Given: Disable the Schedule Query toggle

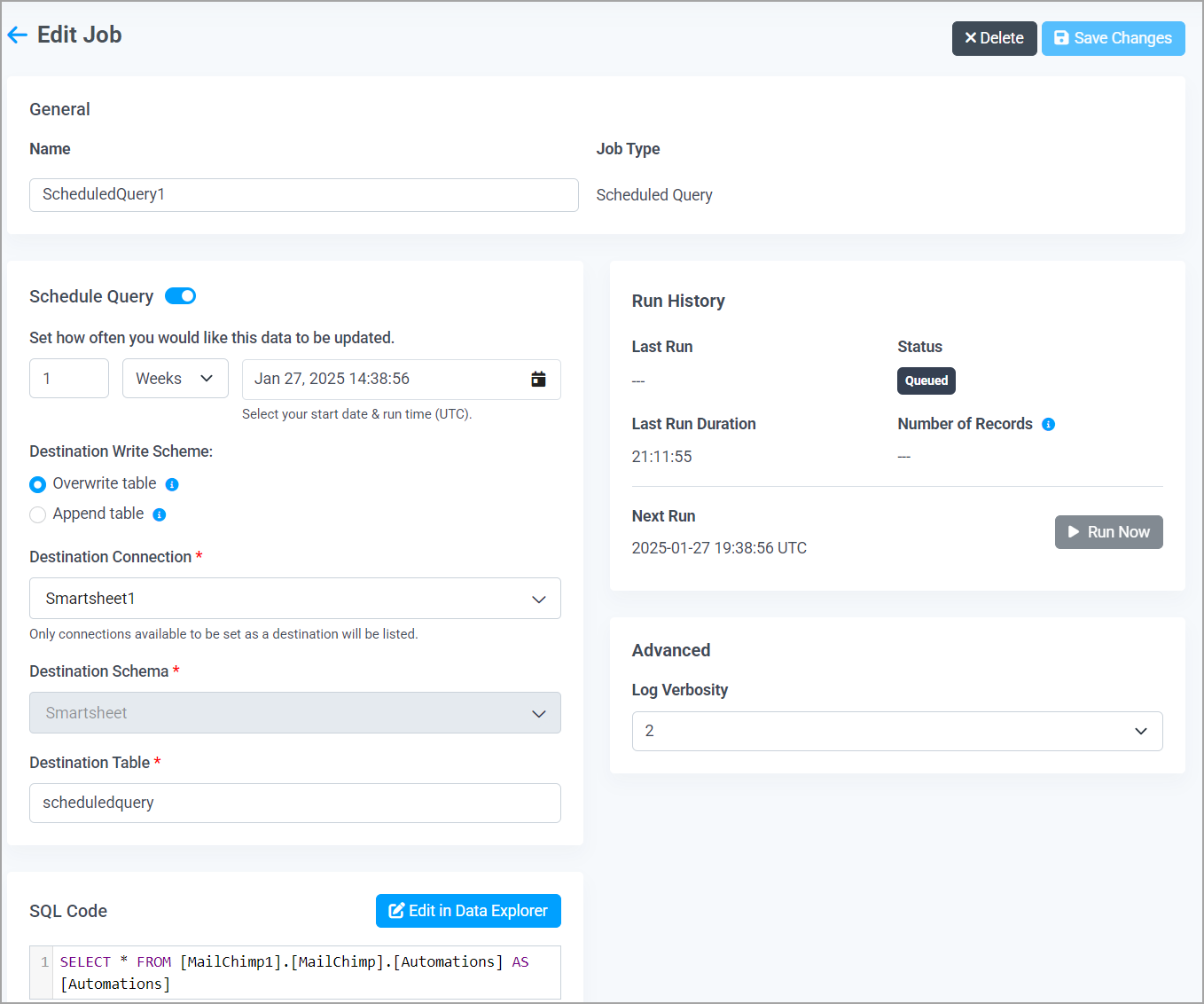Looking at the screenshot, I should 180,295.
